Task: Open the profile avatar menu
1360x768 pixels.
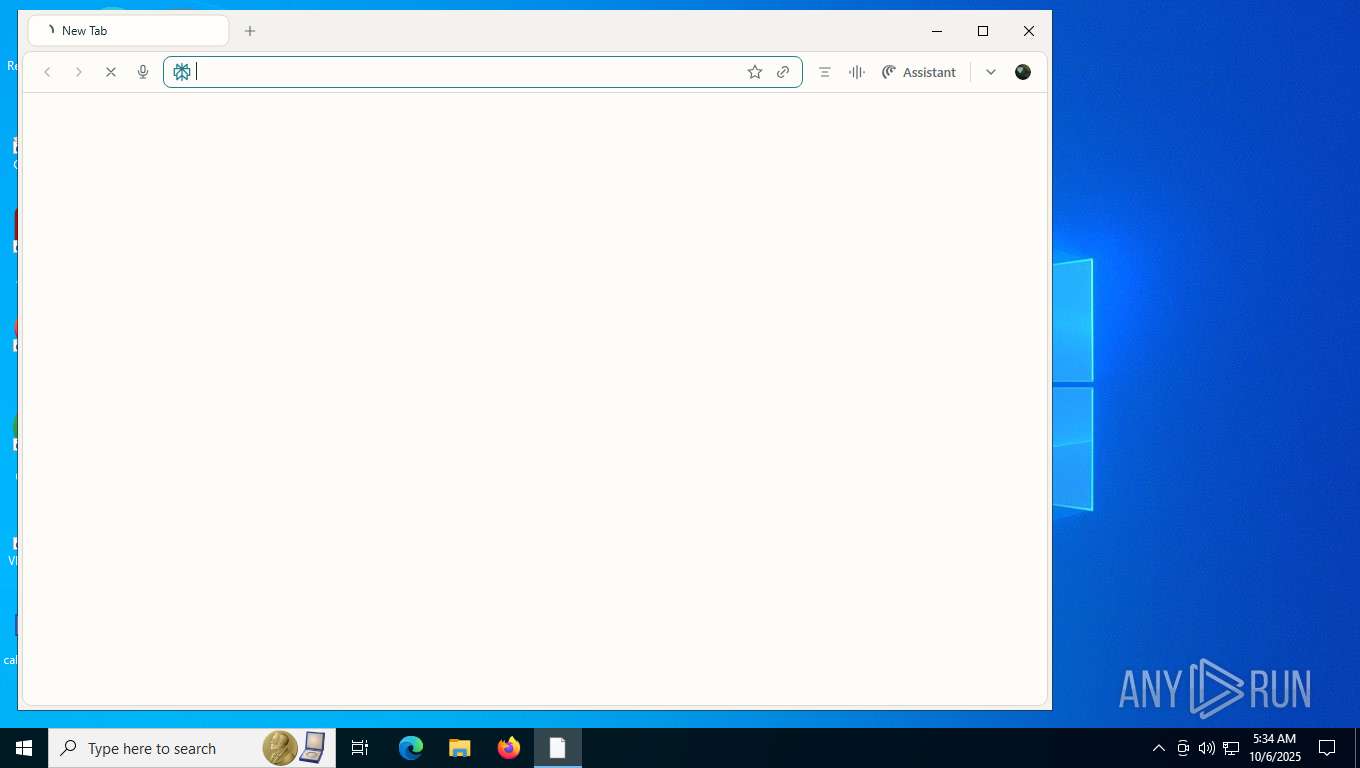Action: (1023, 72)
